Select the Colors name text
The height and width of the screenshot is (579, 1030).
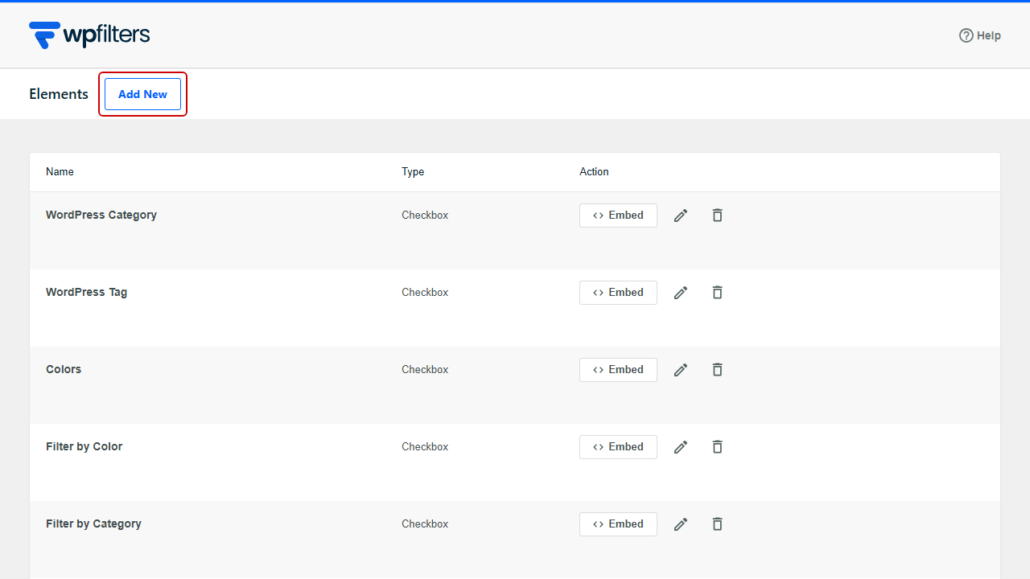(x=64, y=369)
